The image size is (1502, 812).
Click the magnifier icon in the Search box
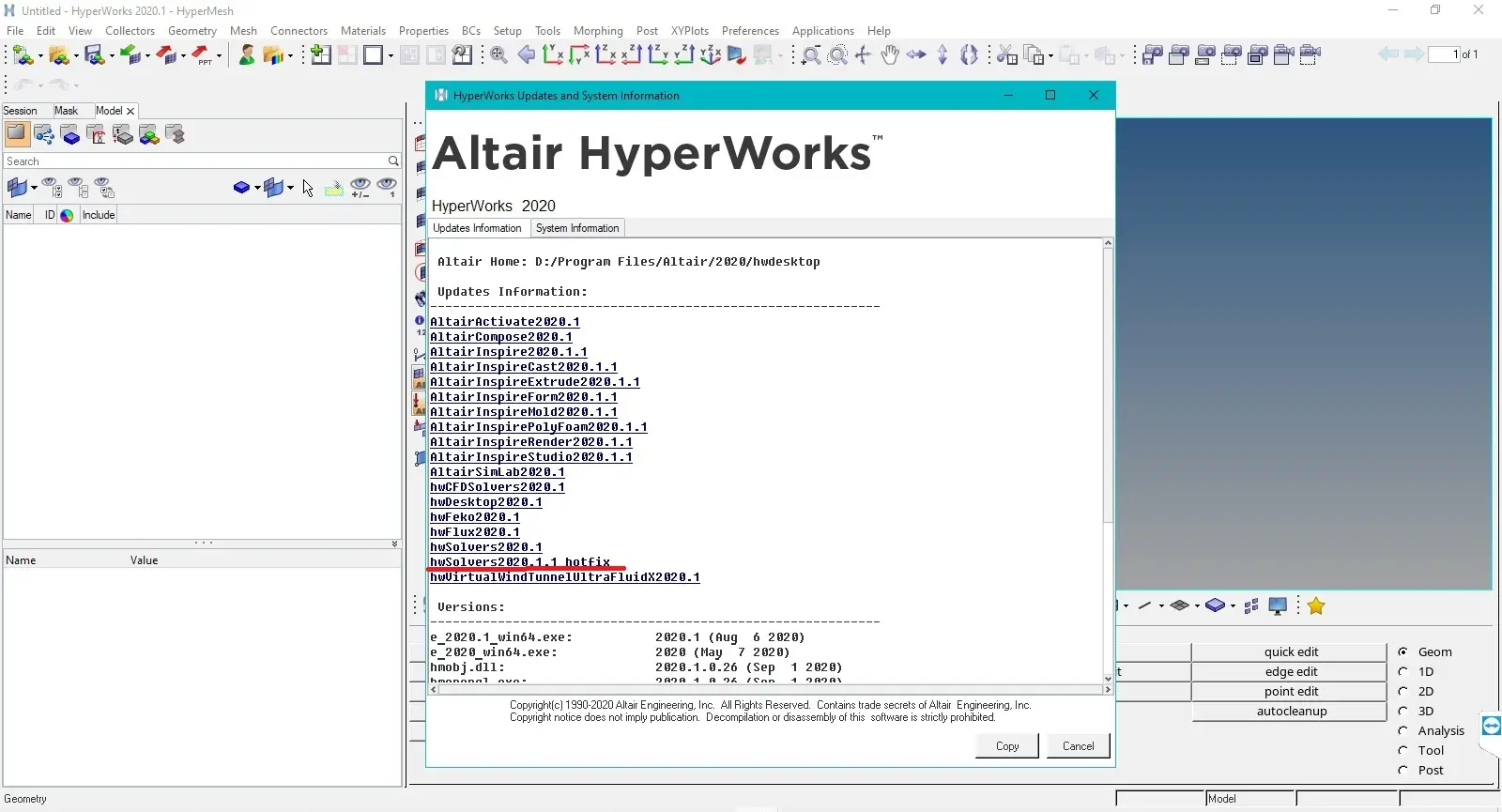tap(393, 161)
